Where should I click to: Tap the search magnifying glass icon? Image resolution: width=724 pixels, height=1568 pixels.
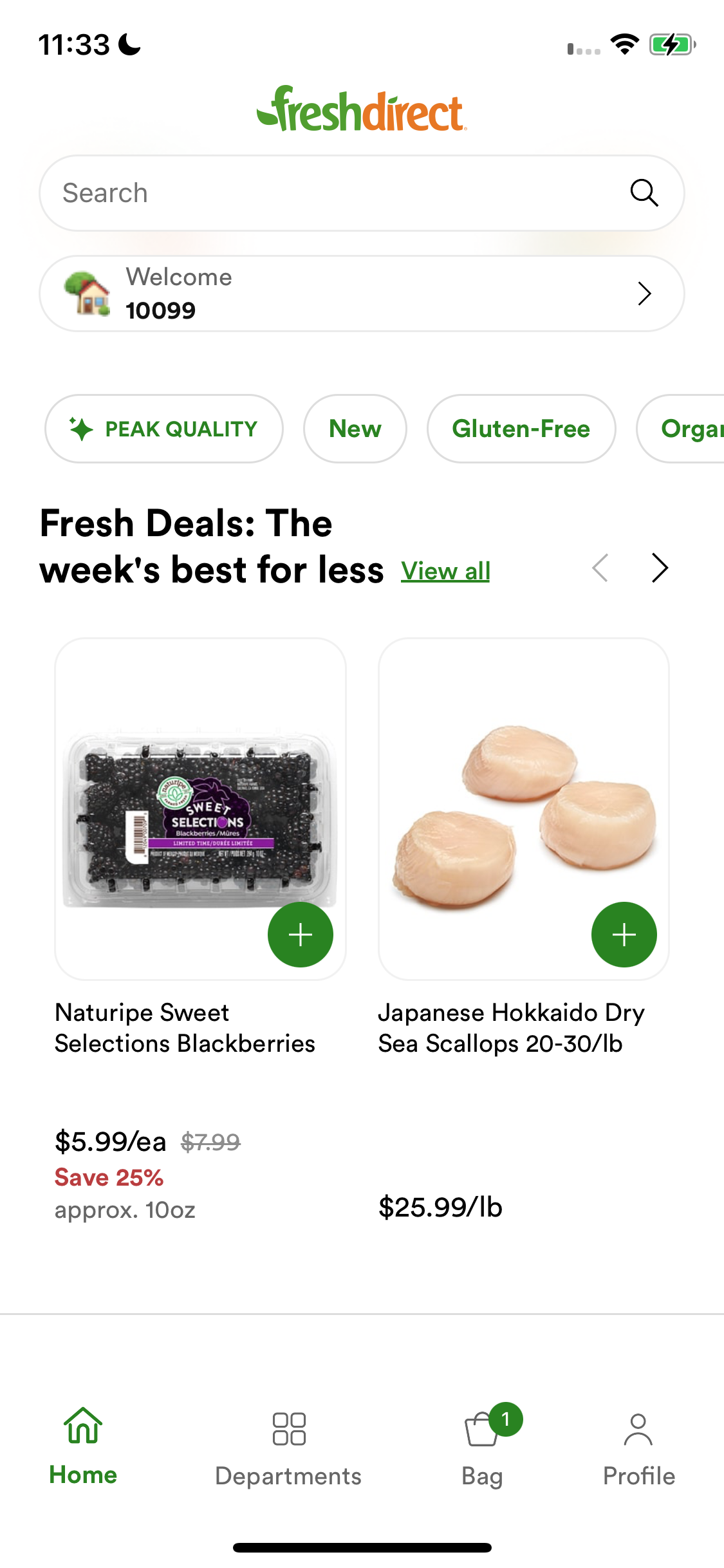(644, 192)
